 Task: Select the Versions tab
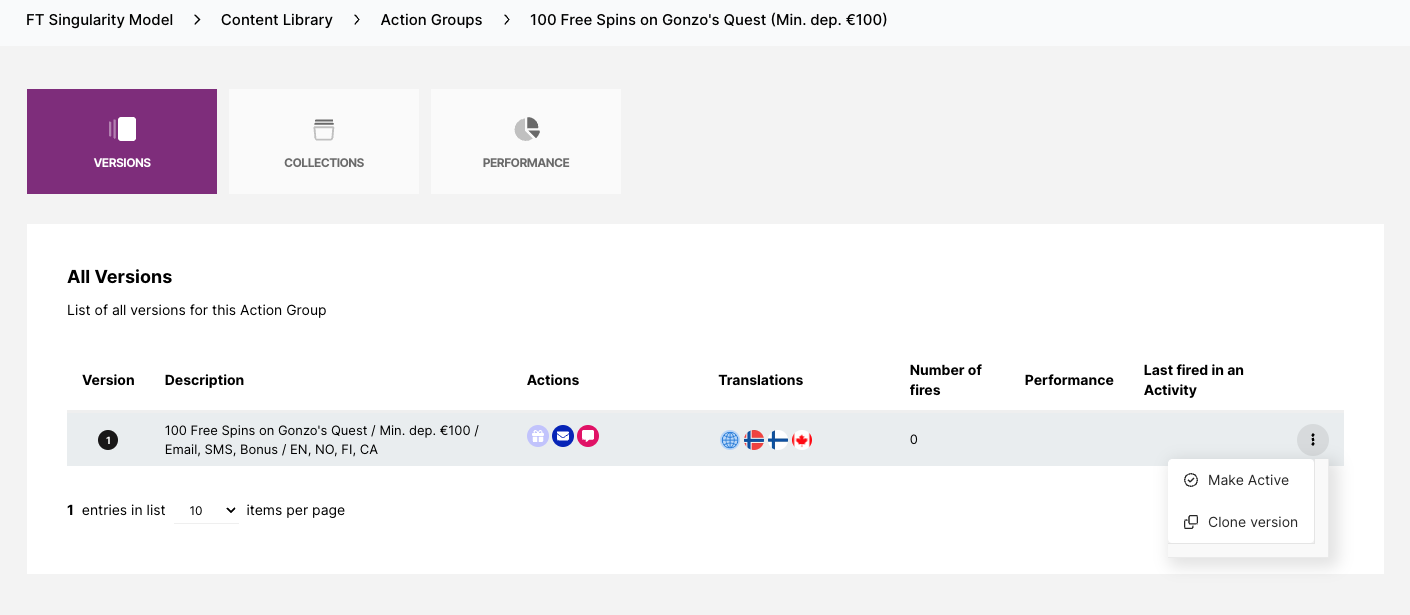pos(122,141)
